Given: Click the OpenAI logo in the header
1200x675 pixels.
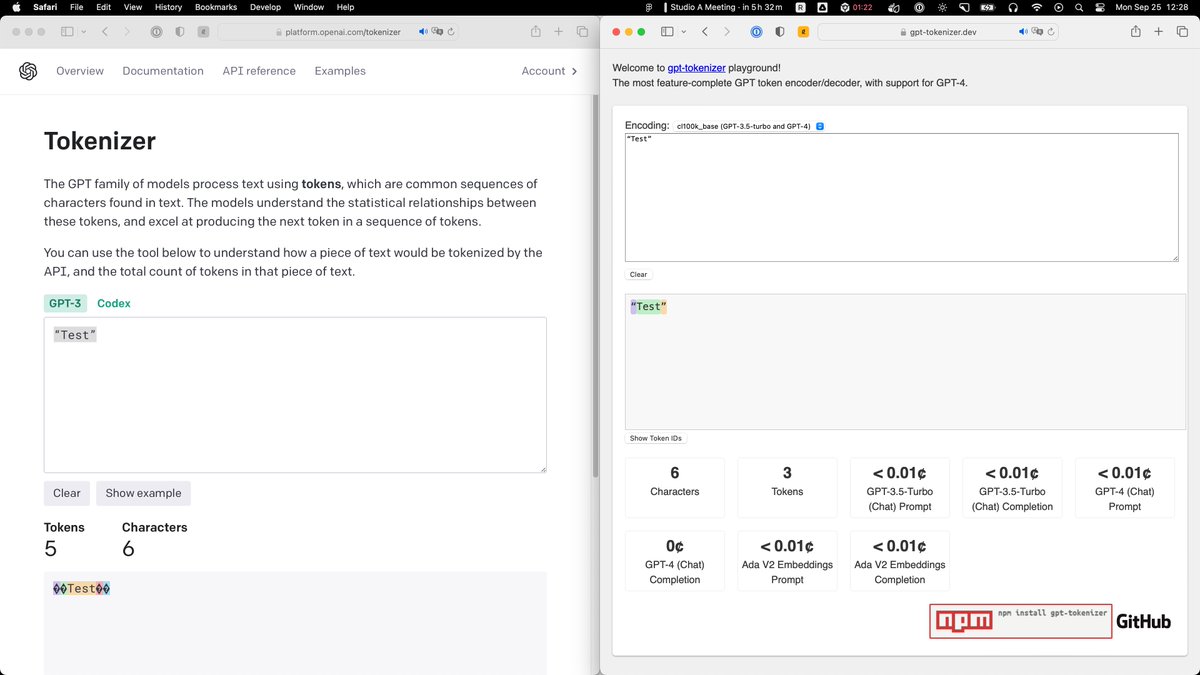Looking at the screenshot, I should coord(28,71).
